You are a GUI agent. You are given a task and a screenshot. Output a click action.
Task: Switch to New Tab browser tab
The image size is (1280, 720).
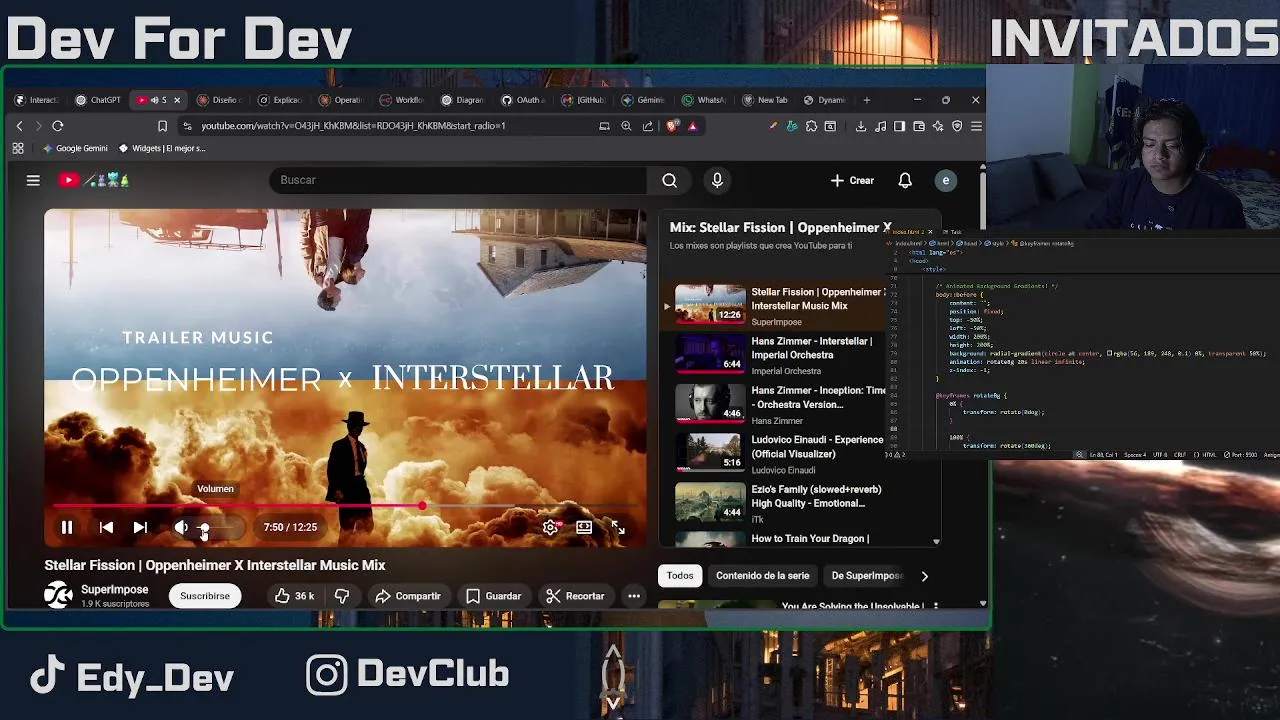point(765,100)
